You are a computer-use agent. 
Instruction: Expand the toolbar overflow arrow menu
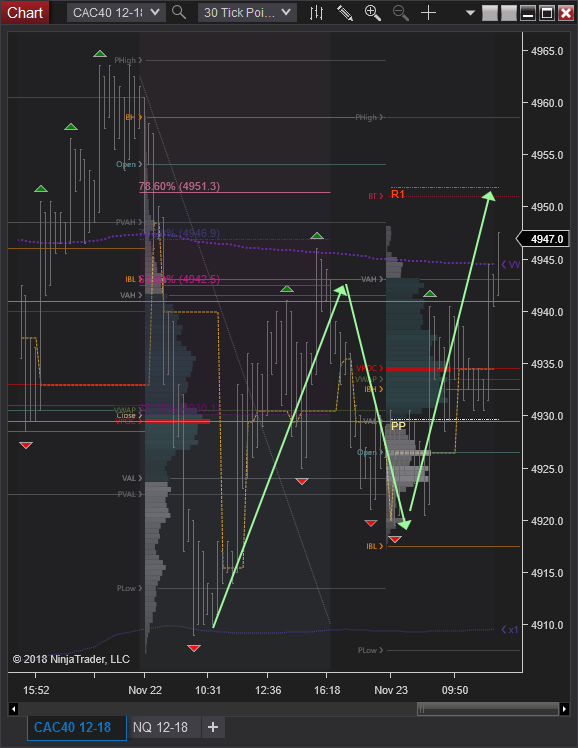(x=470, y=13)
